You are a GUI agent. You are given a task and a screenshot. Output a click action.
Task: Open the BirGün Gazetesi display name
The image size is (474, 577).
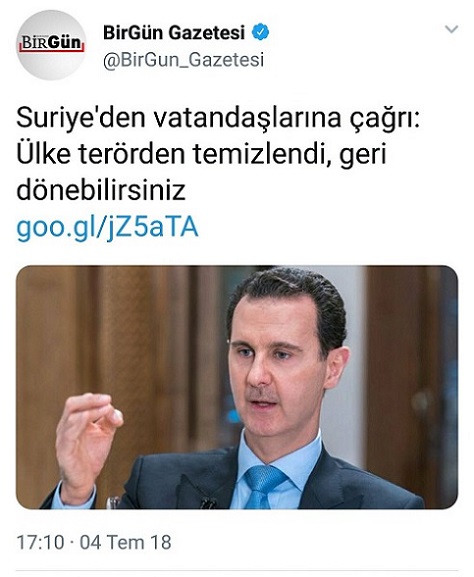click(174, 32)
